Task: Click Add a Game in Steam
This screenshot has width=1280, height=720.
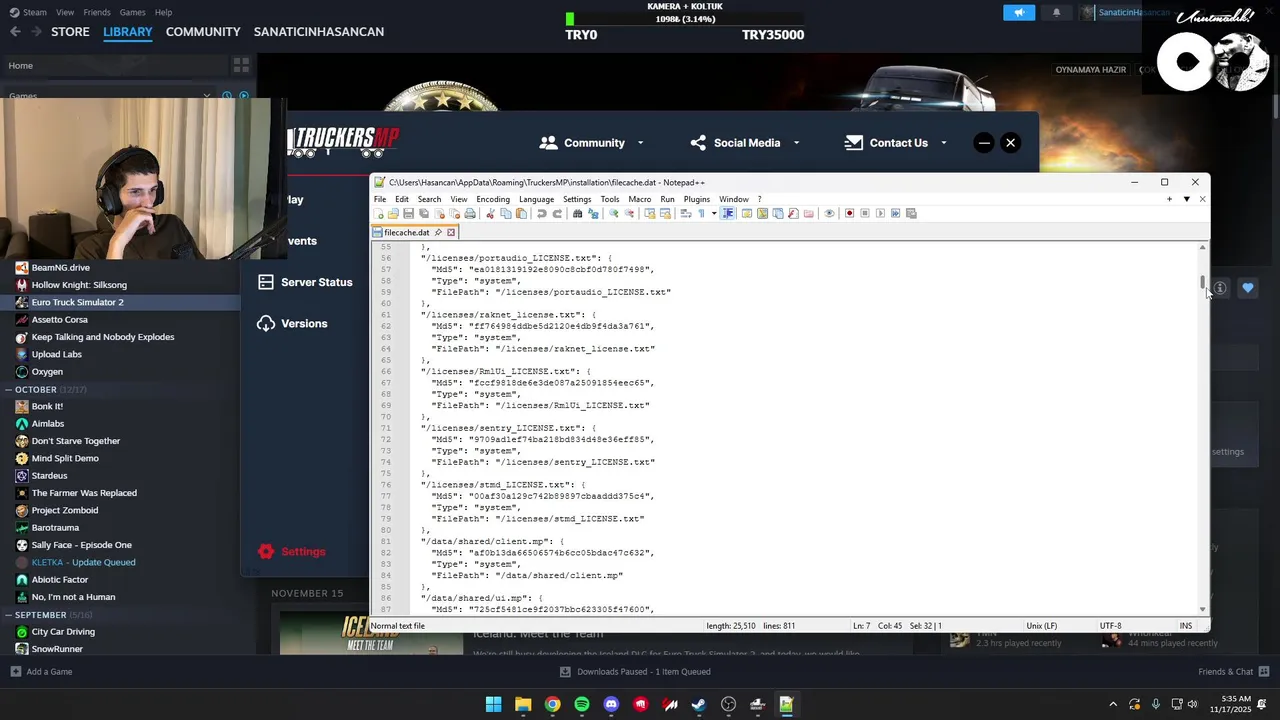Action: pos(41,672)
